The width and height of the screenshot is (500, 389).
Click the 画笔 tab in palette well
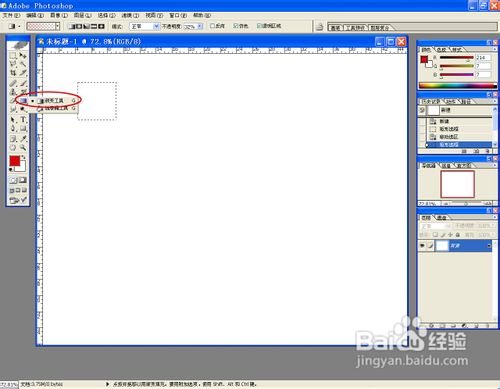point(335,28)
